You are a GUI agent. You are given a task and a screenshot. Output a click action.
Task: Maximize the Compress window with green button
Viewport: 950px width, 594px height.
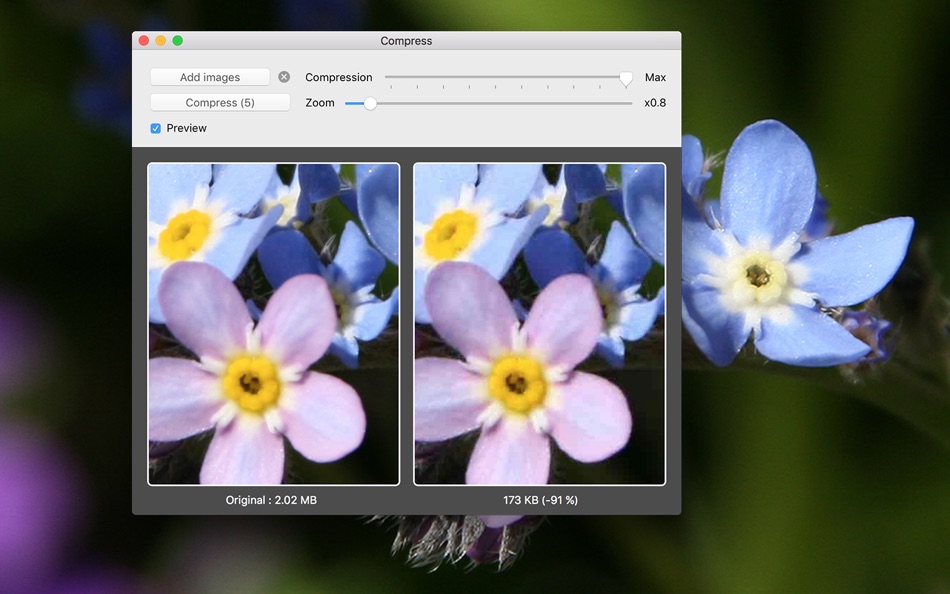pos(178,41)
